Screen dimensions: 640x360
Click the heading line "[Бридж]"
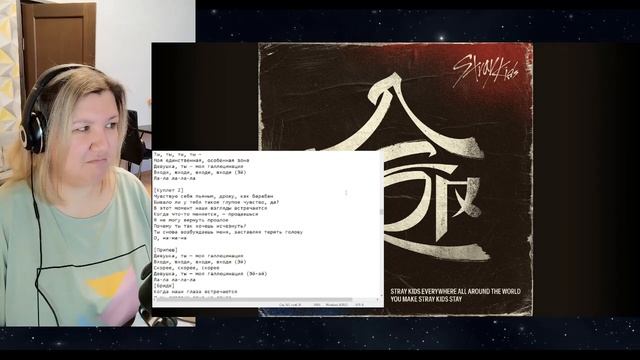pos(164,286)
